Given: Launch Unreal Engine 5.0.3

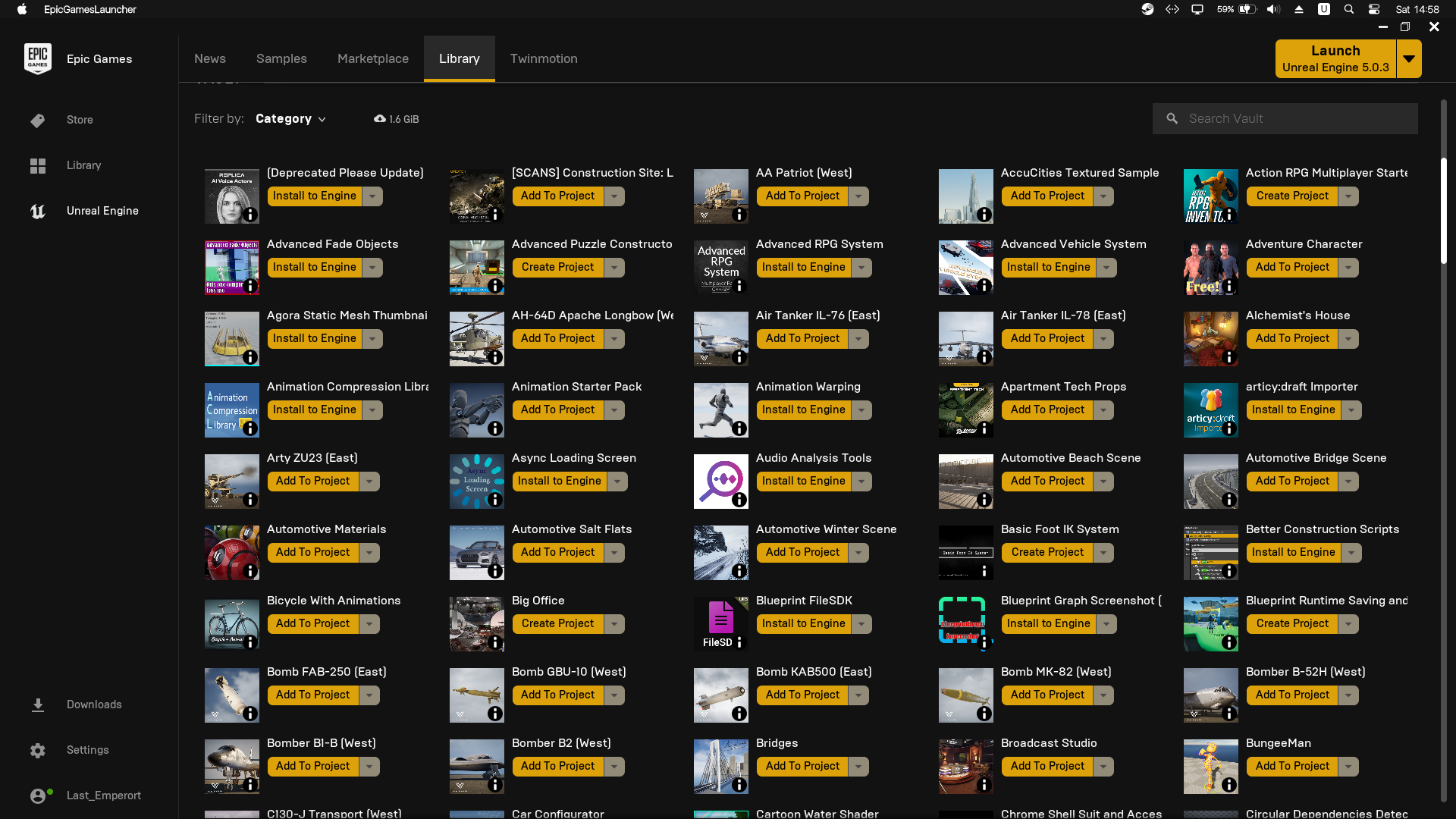Looking at the screenshot, I should pyautogui.click(x=1335, y=59).
